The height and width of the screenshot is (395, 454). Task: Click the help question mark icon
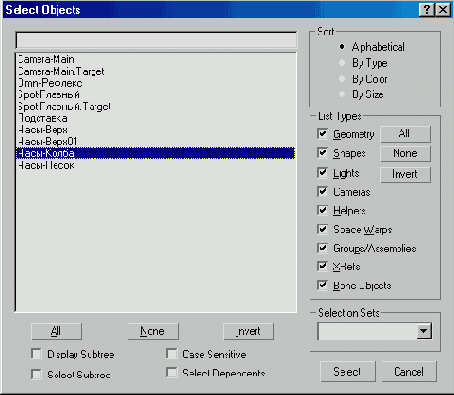(x=427, y=10)
